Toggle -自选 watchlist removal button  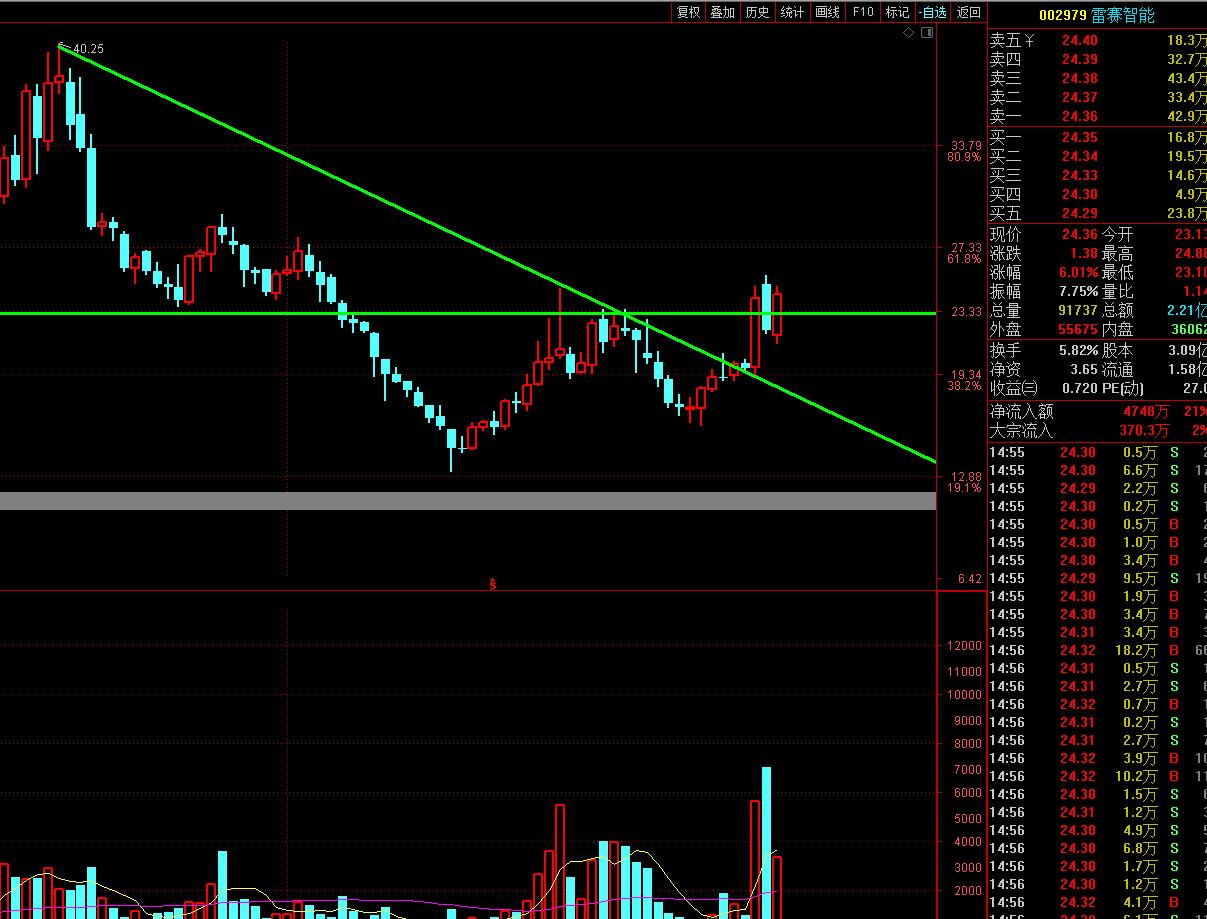click(933, 12)
